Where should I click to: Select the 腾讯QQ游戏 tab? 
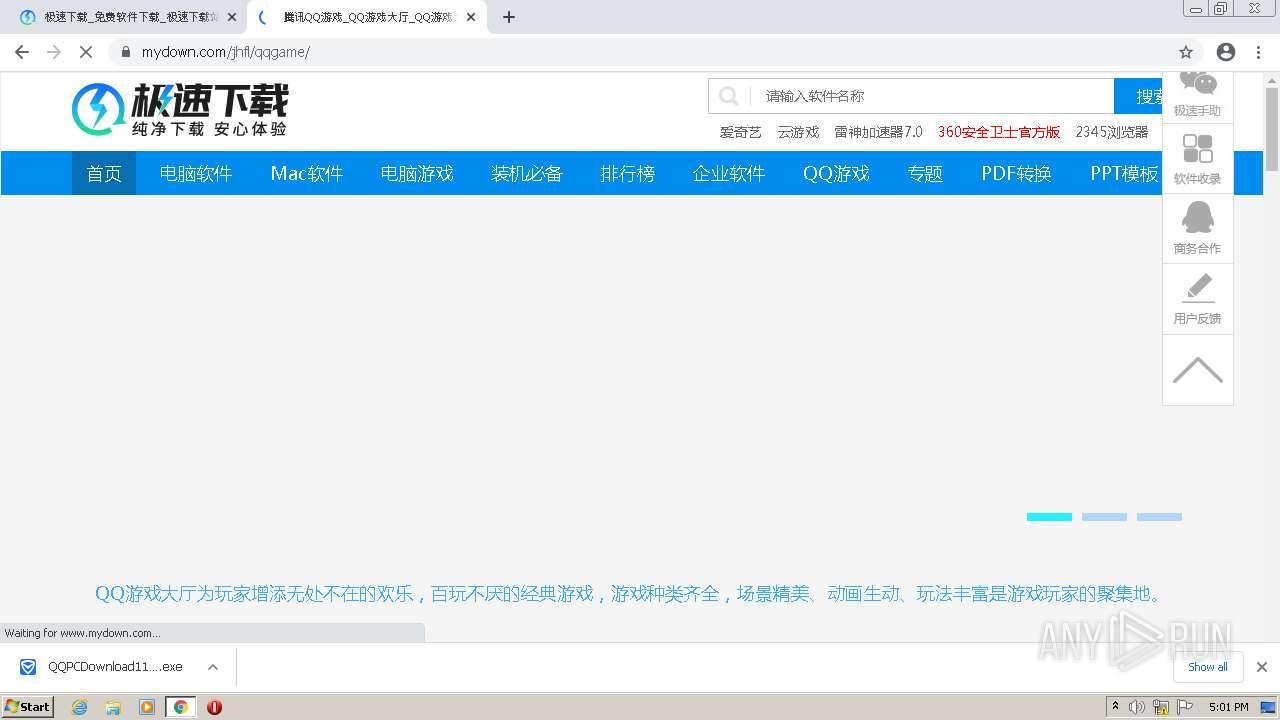pyautogui.click(x=367, y=17)
